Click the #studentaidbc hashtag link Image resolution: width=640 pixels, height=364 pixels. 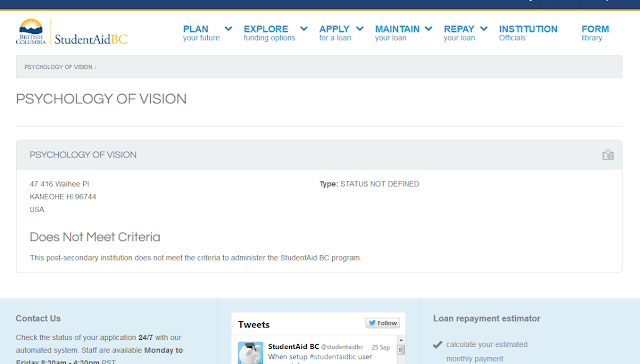tap(333, 357)
